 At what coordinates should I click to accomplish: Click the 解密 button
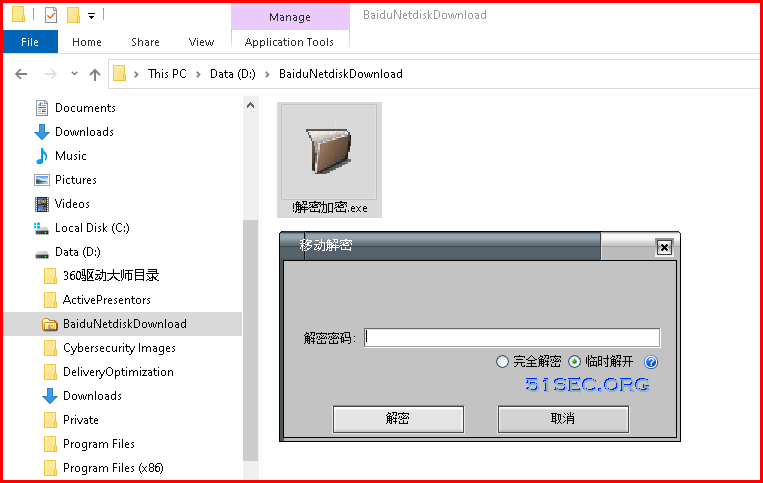pos(398,419)
